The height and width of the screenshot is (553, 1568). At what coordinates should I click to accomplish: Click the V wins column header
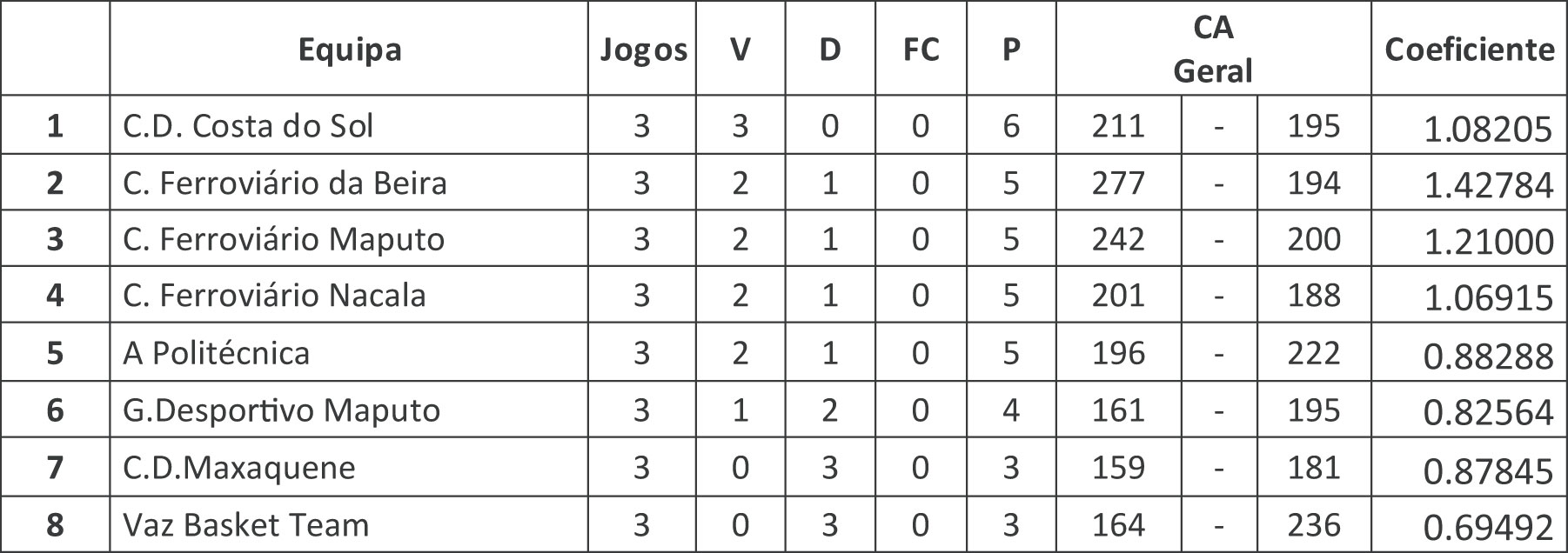tap(740, 50)
